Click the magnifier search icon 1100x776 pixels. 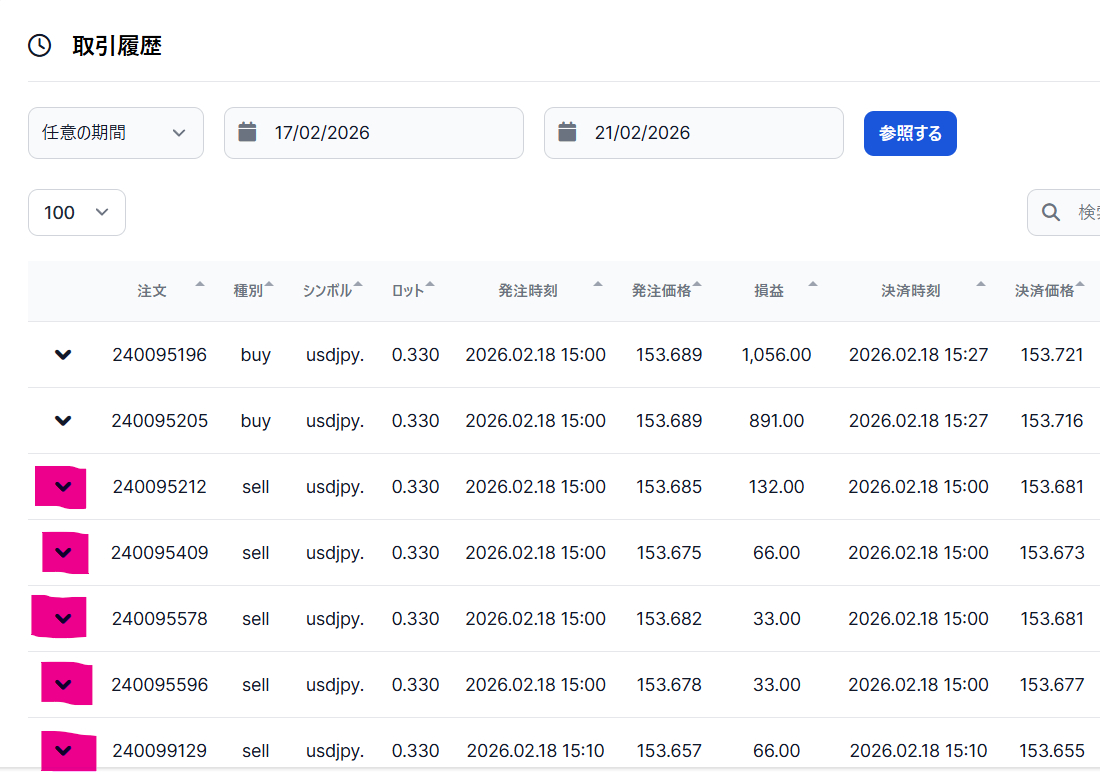click(x=1050, y=213)
